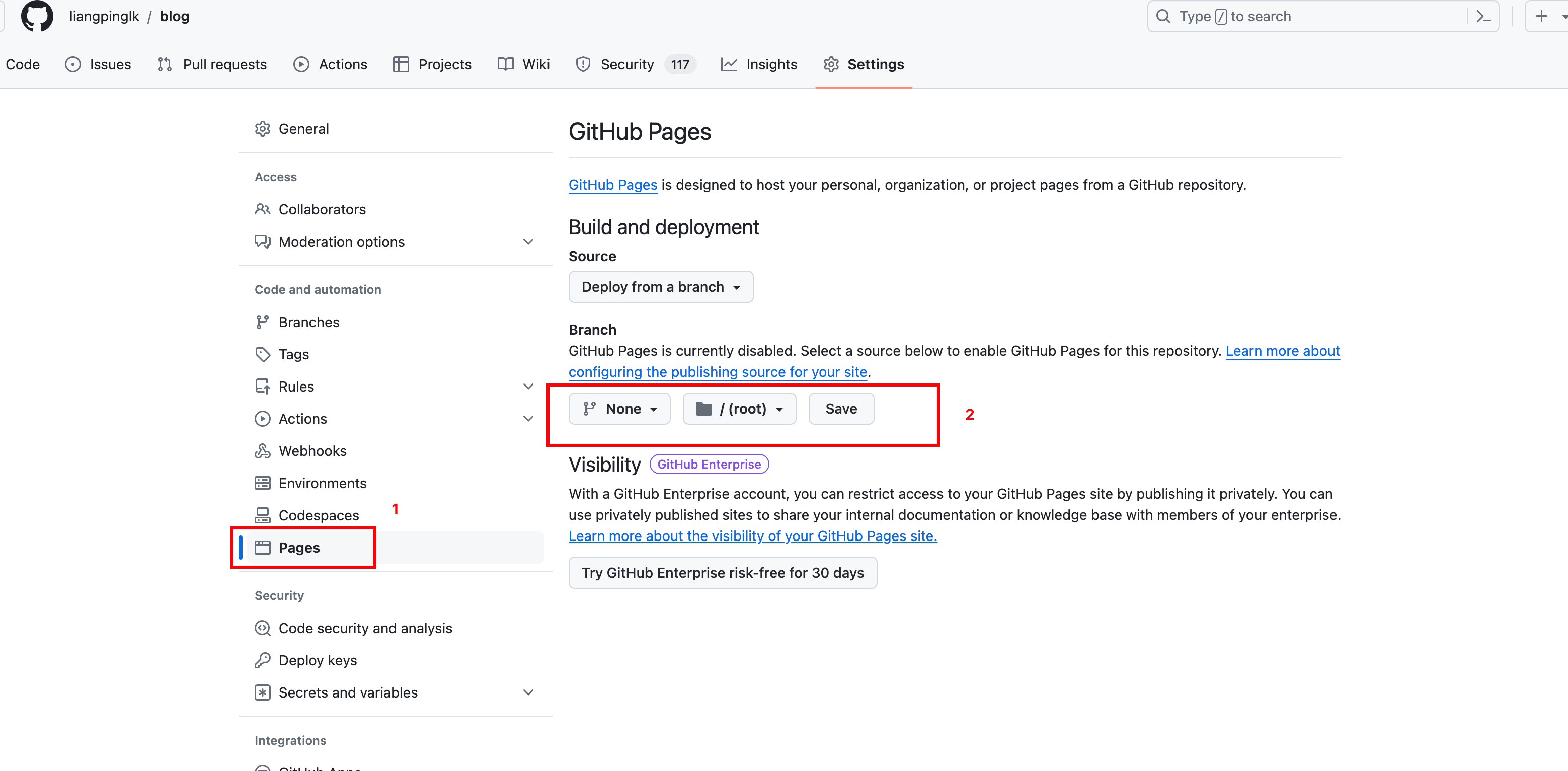Screen dimensions: 1568x771
Task: Expand the Rules sidebar section
Action: (x=528, y=387)
